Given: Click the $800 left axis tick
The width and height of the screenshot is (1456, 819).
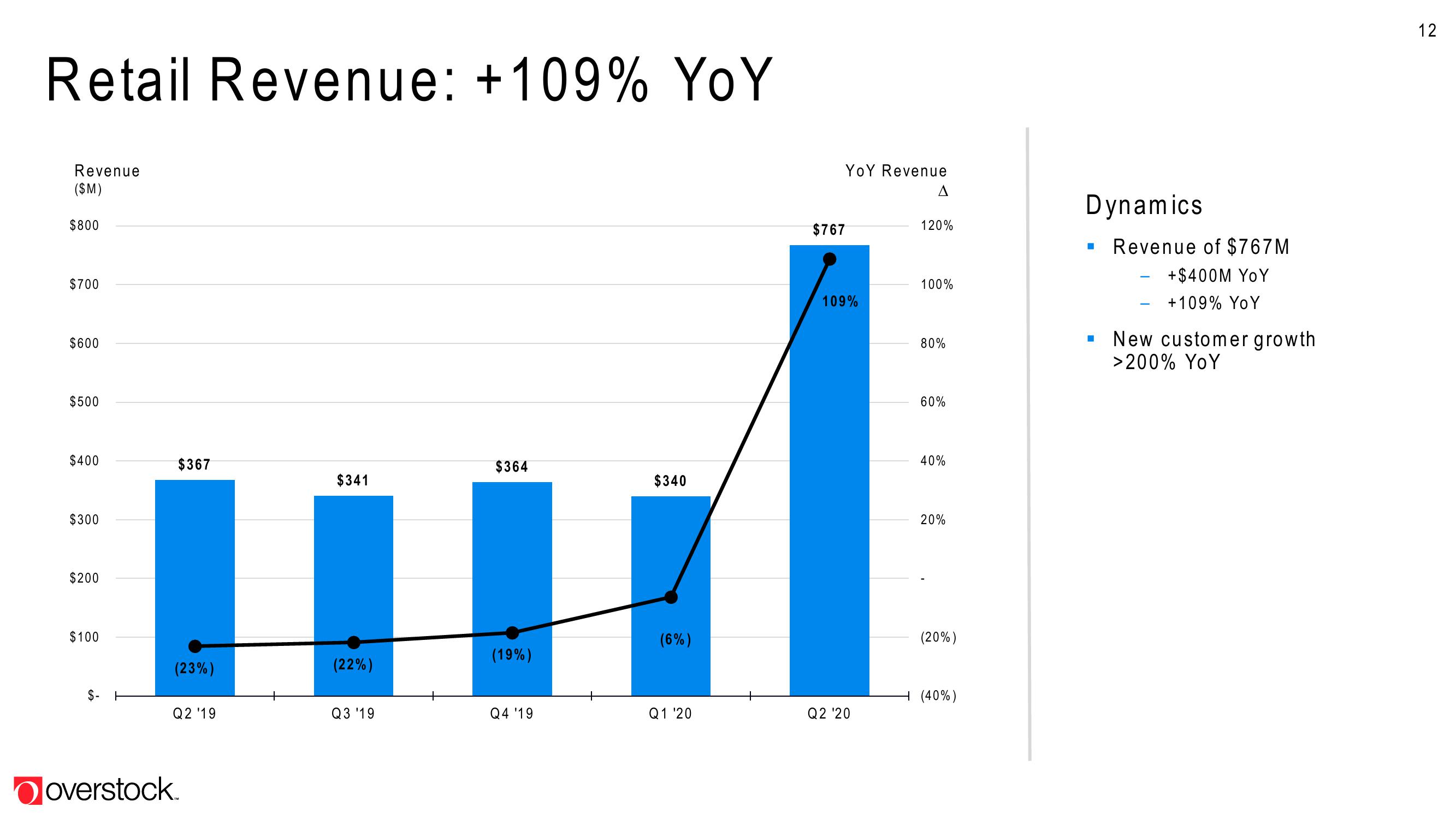Looking at the screenshot, I should coord(84,225).
